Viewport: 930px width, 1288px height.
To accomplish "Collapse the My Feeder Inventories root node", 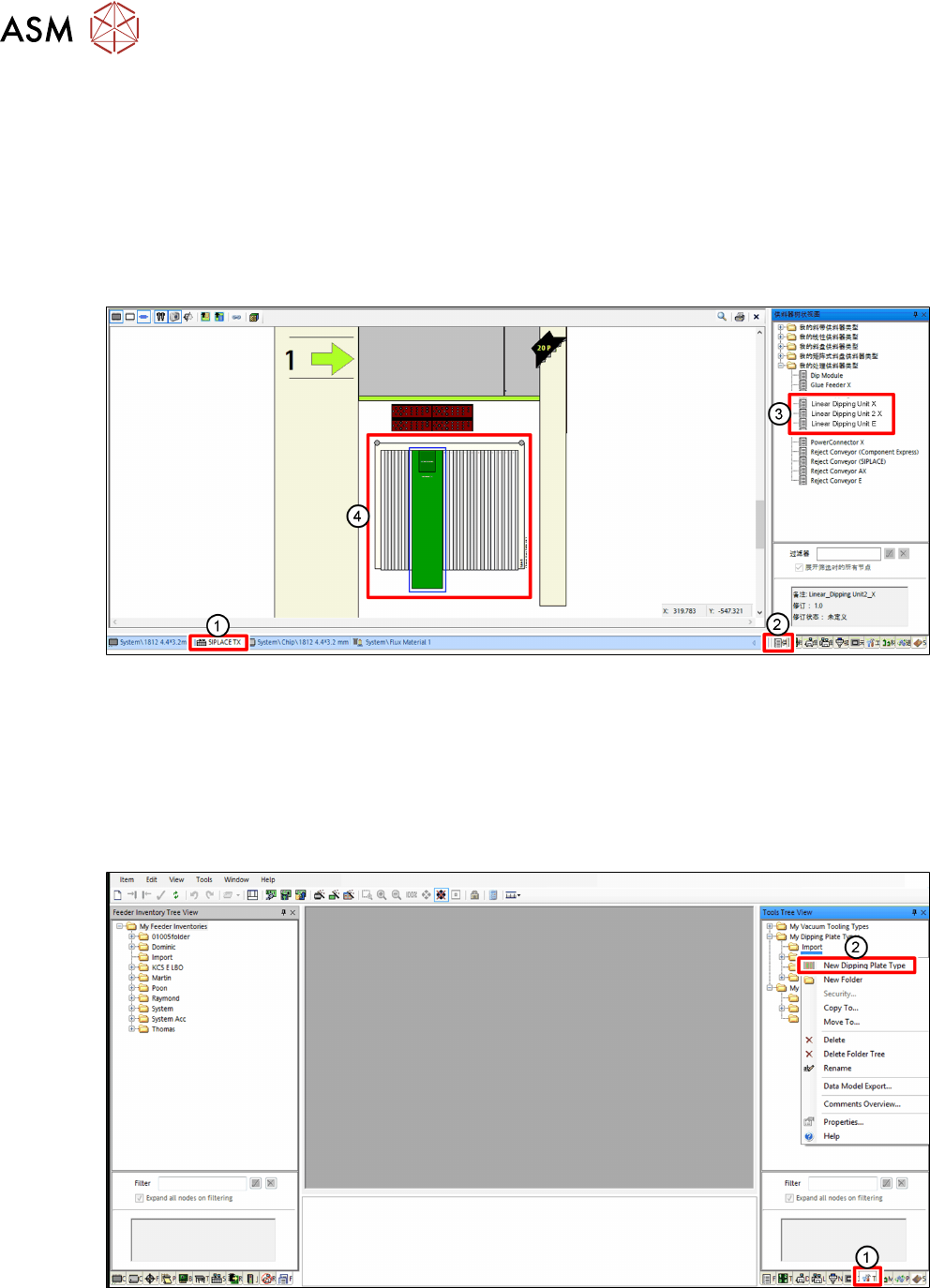I will point(120,926).
